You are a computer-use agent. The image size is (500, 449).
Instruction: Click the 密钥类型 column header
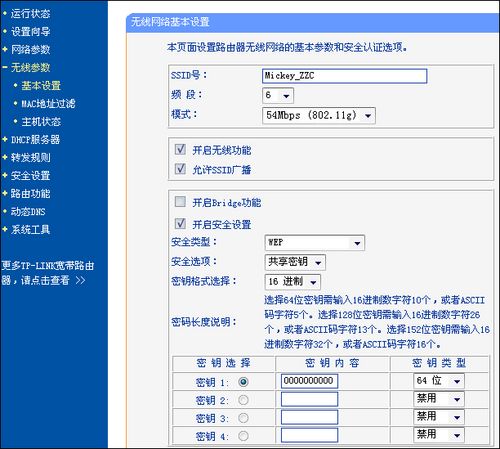439,363
